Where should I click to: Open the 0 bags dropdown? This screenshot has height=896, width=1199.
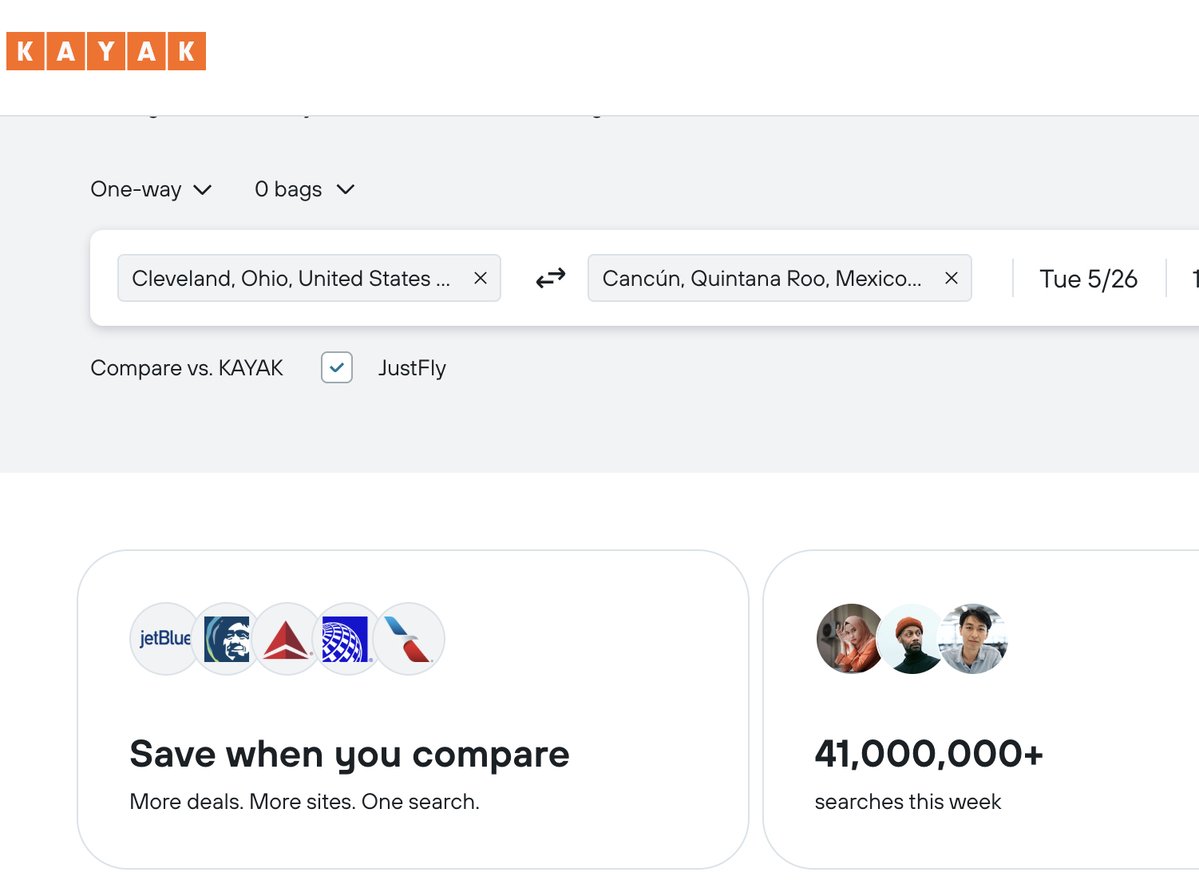(x=304, y=189)
